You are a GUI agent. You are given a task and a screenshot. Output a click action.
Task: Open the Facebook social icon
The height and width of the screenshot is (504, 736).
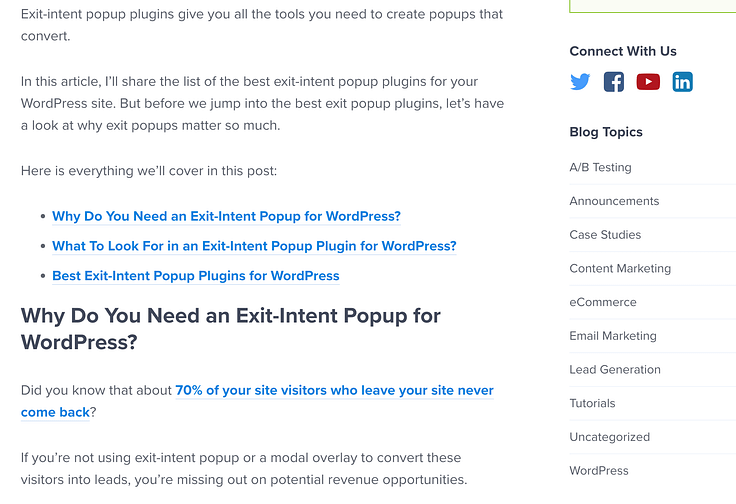[x=614, y=82]
